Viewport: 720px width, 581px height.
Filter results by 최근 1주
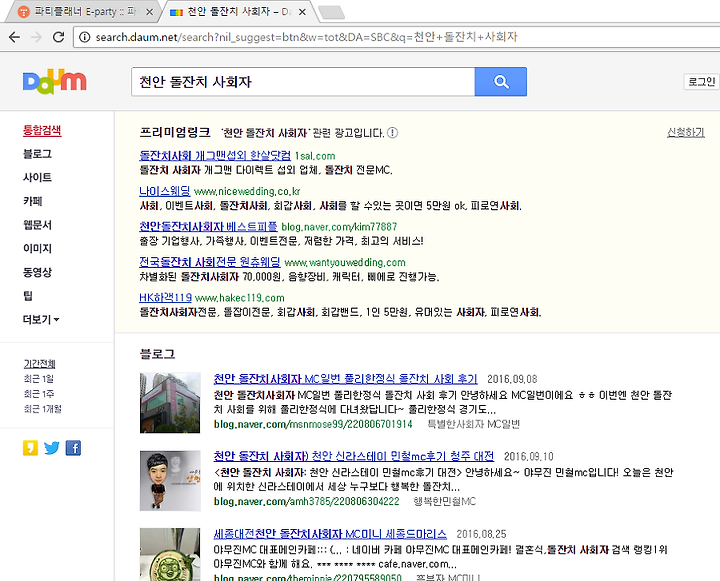(x=39, y=394)
